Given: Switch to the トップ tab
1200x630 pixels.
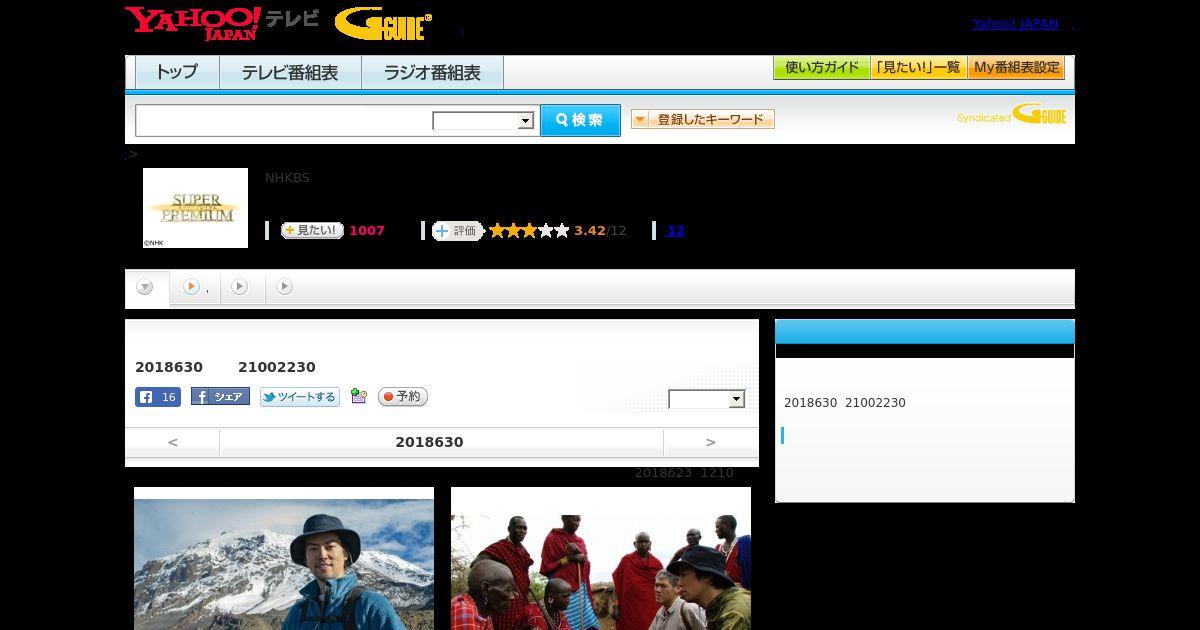Looking at the screenshot, I should (x=177, y=73).
